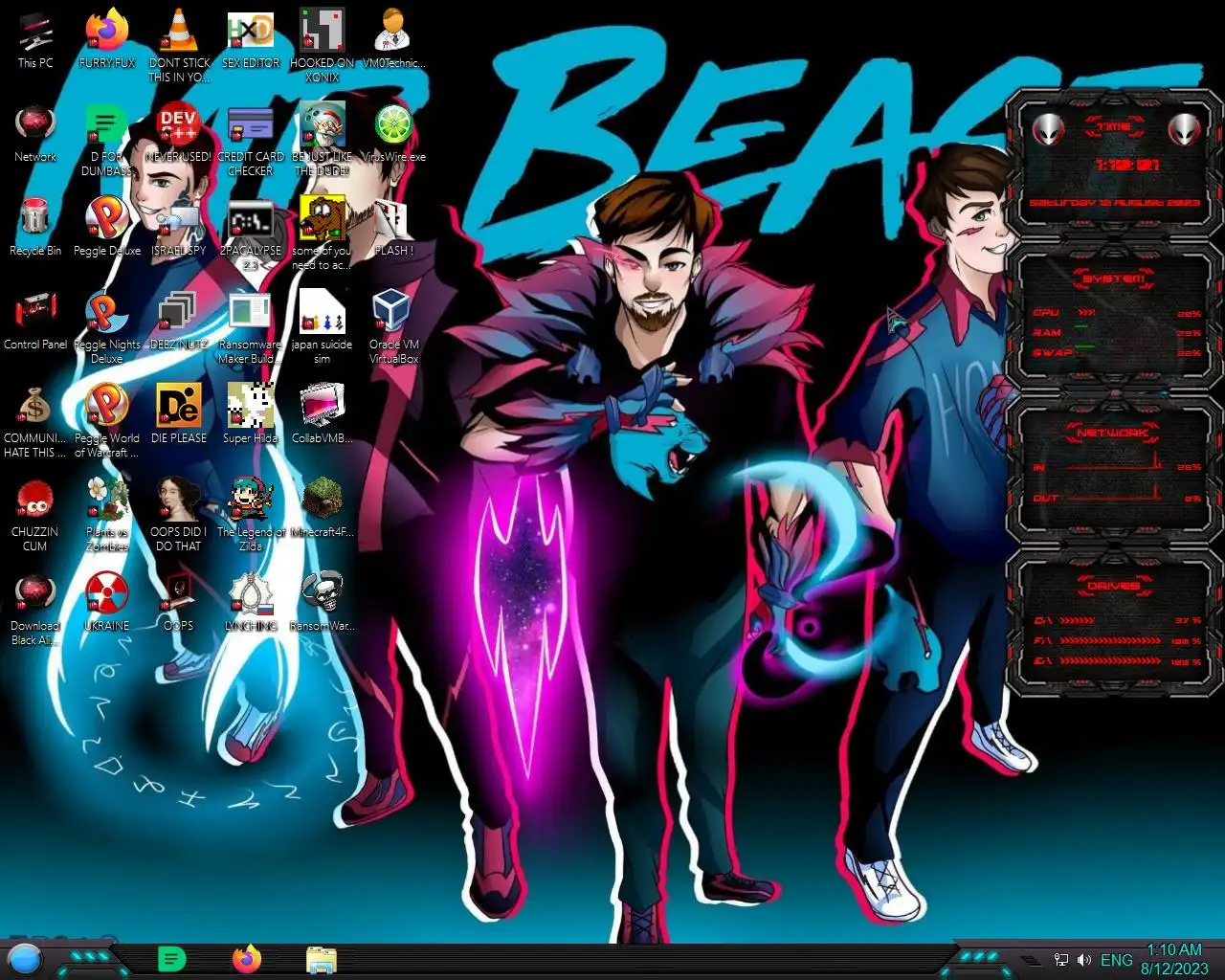The width and height of the screenshot is (1225, 980).
Task: Switch input language via ENG indicator
Action: pyautogui.click(x=1116, y=960)
